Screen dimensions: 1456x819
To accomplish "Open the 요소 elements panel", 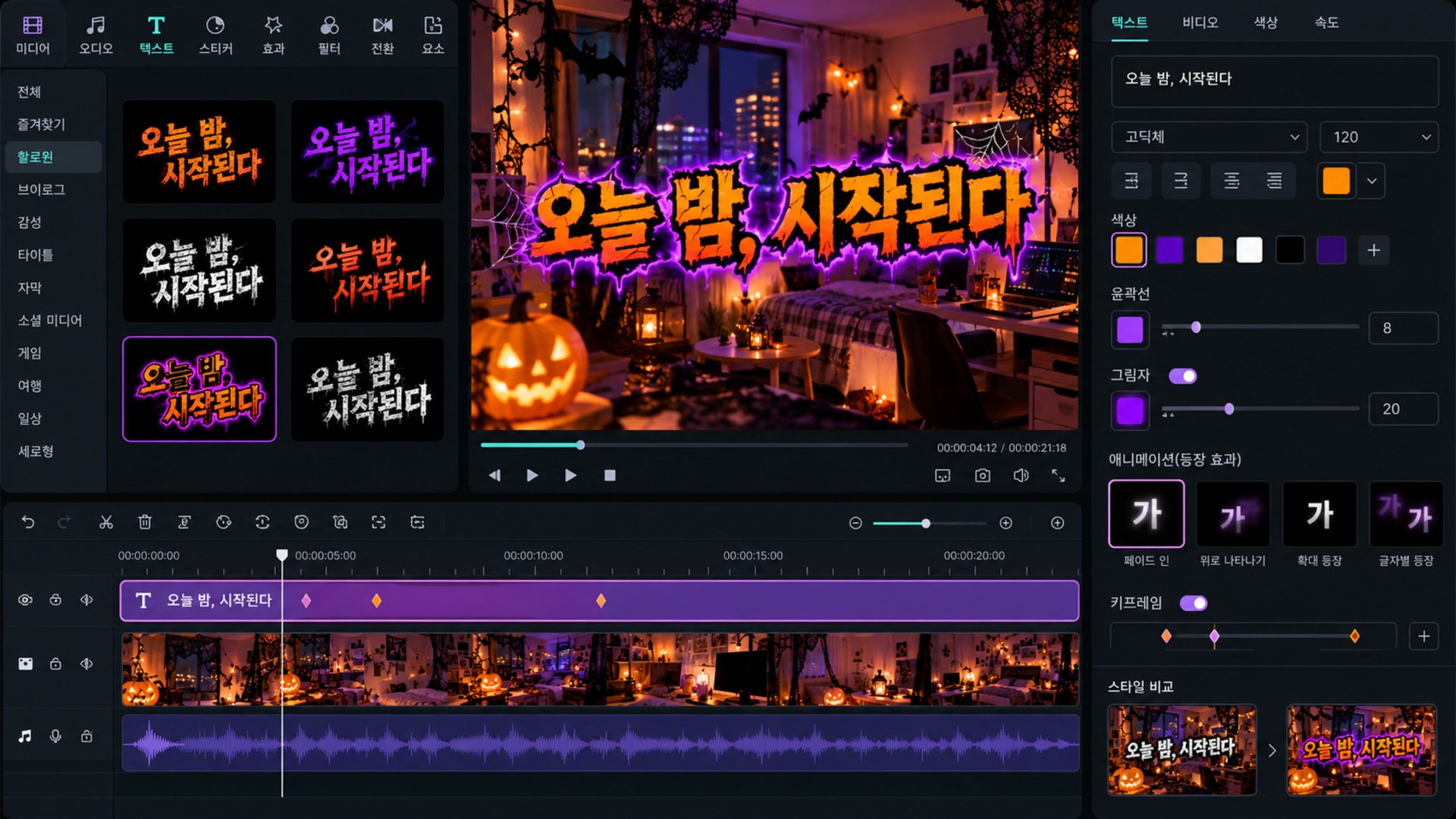I will pyautogui.click(x=433, y=36).
